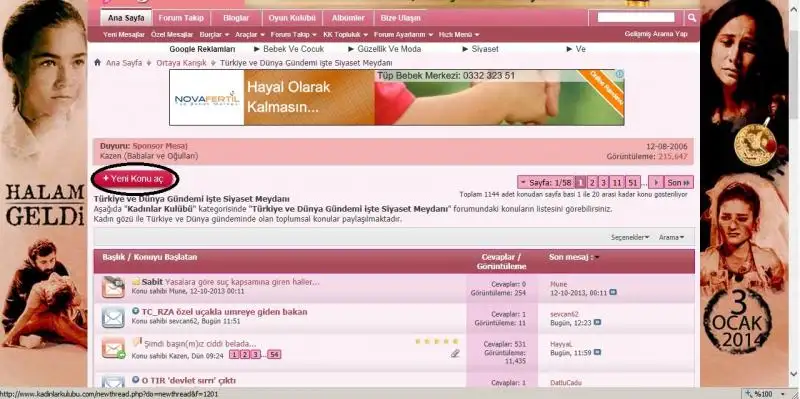Open the Oyun Kulübü tab
The width and height of the screenshot is (800, 399).
[292, 18]
